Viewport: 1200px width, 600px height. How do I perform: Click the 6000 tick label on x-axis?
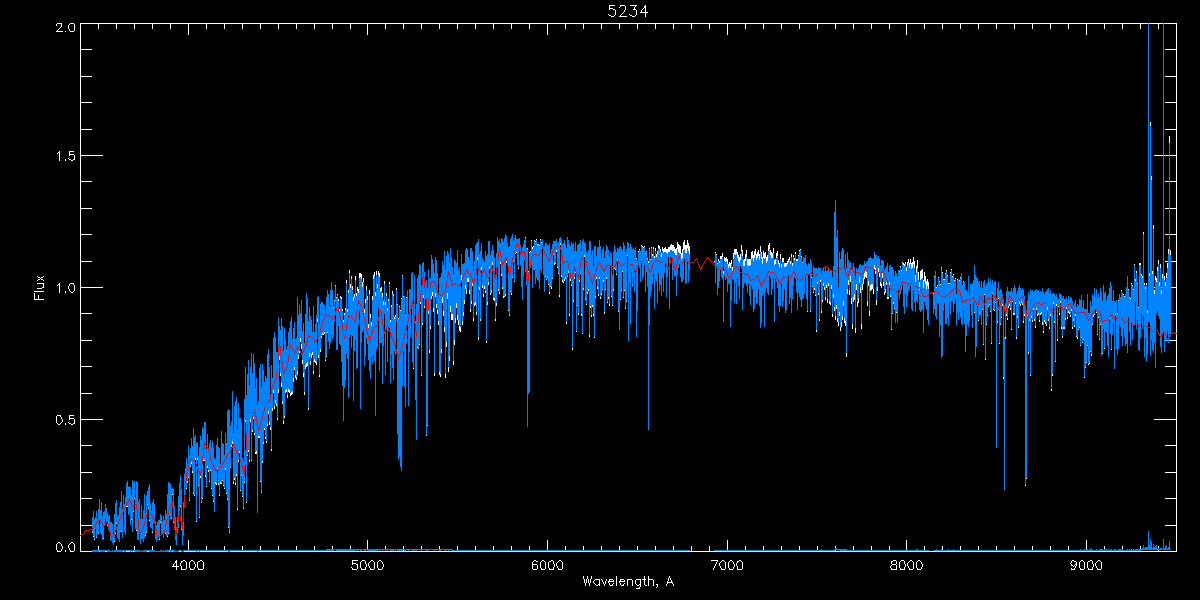[547, 564]
